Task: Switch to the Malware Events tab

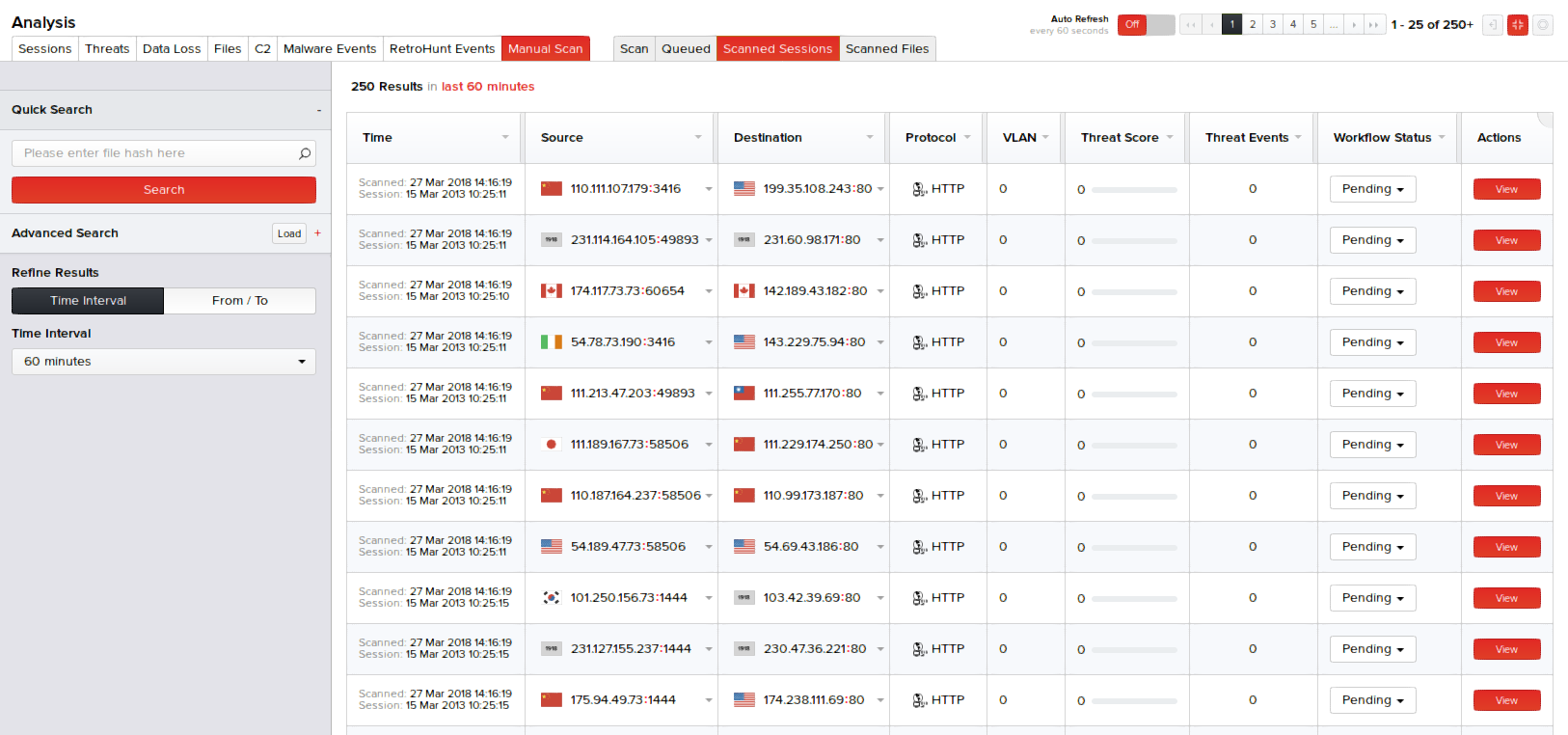Action: pyautogui.click(x=329, y=49)
